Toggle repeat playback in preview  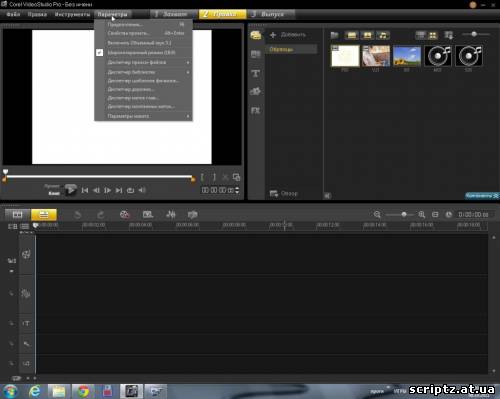tap(130, 190)
